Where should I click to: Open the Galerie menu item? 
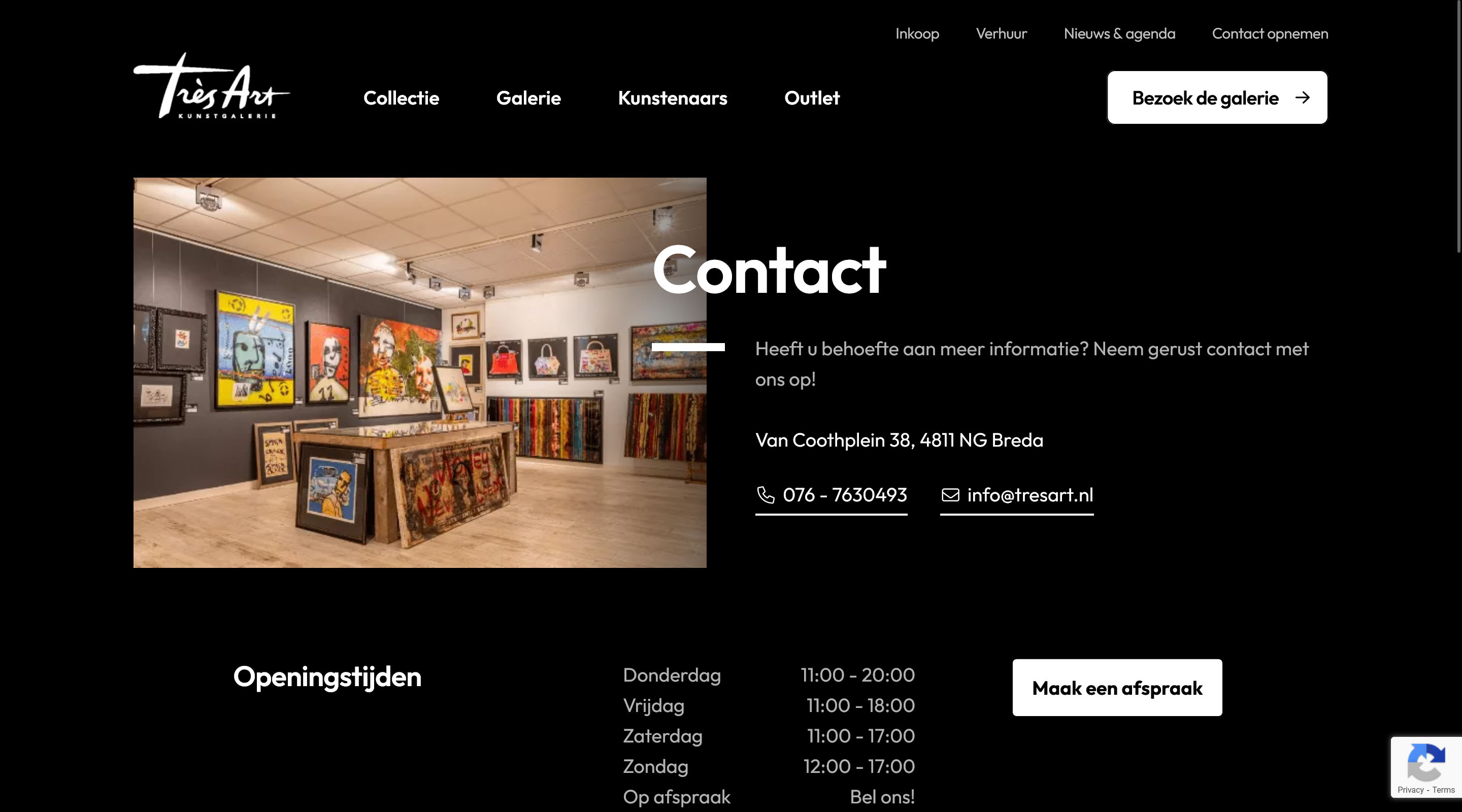528,98
